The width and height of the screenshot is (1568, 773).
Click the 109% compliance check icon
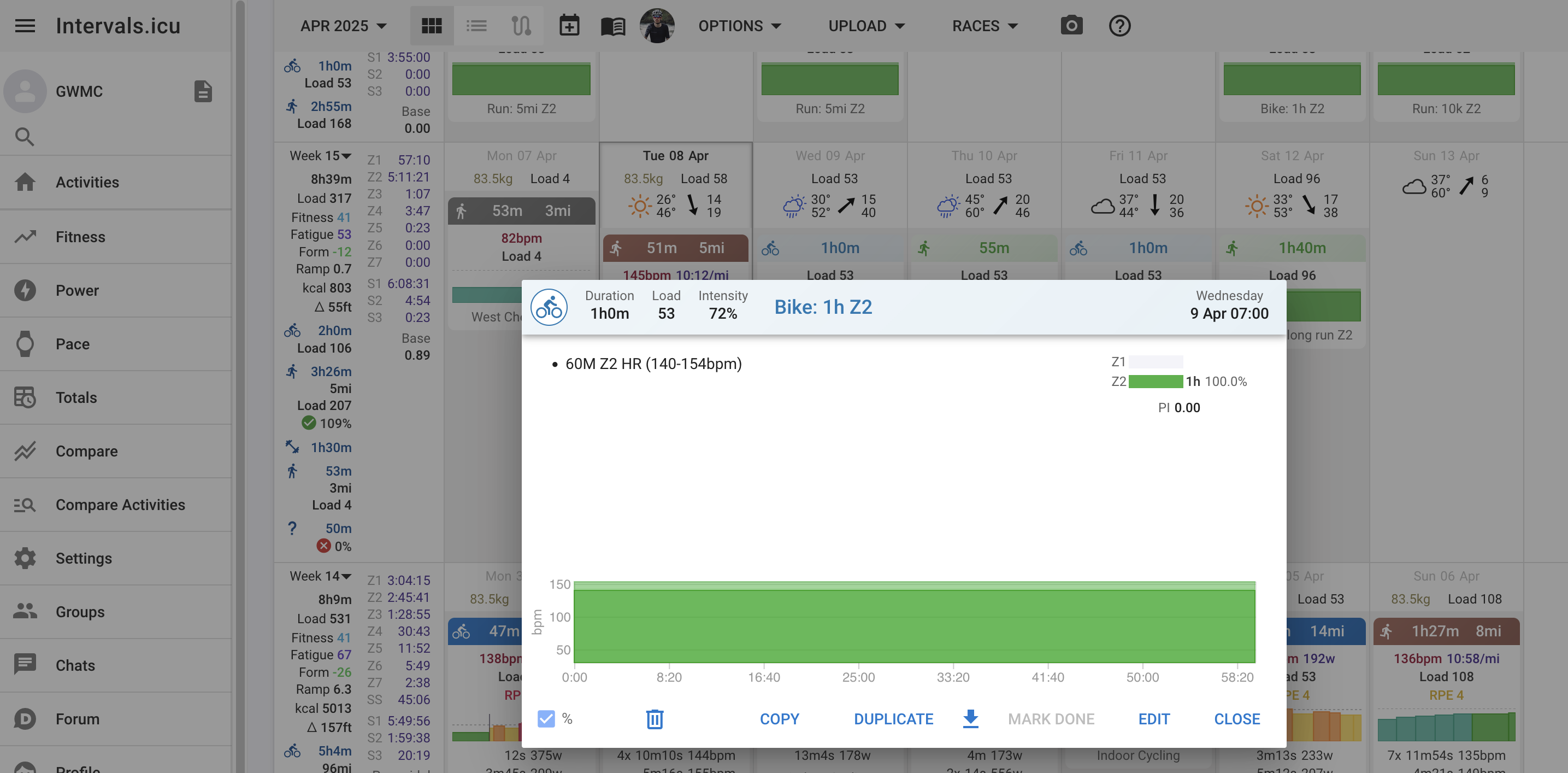(309, 423)
